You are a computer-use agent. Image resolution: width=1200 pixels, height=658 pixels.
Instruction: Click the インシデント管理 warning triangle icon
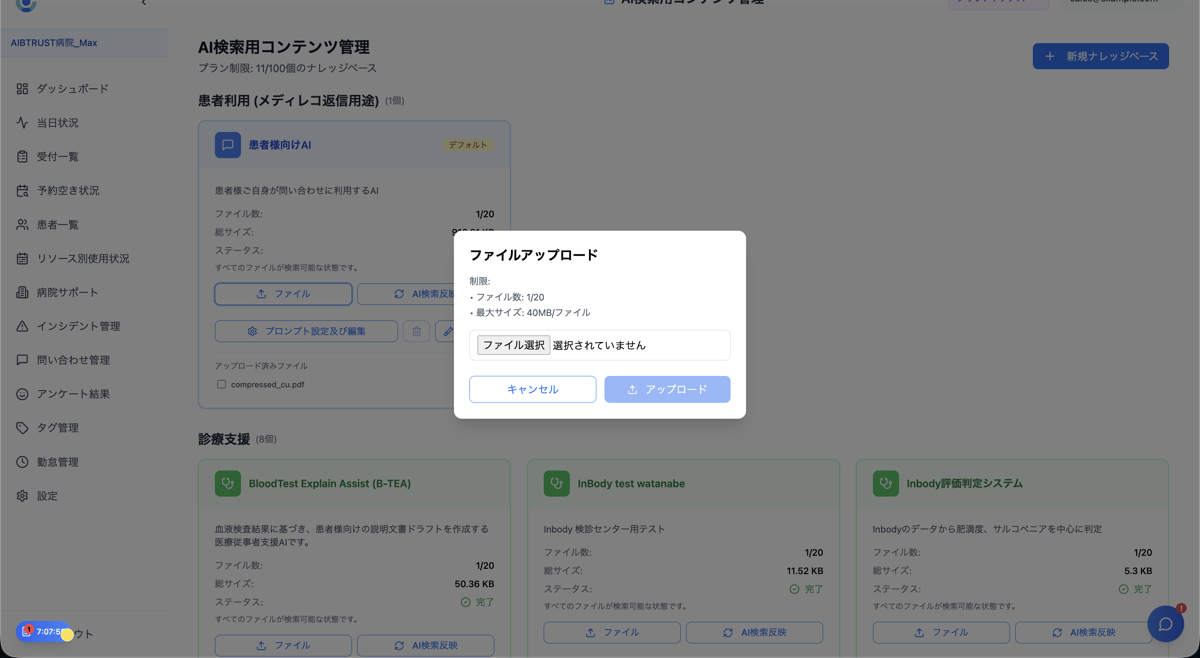click(20, 324)
